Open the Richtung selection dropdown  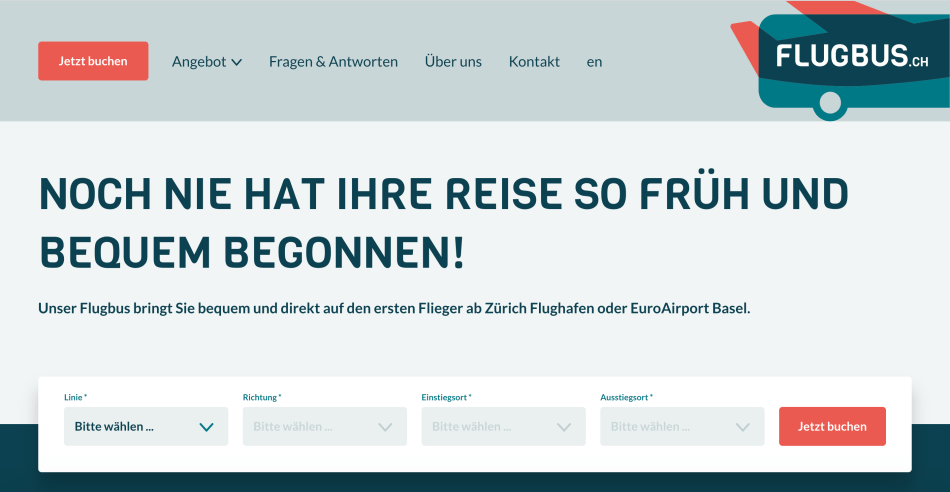324,426
